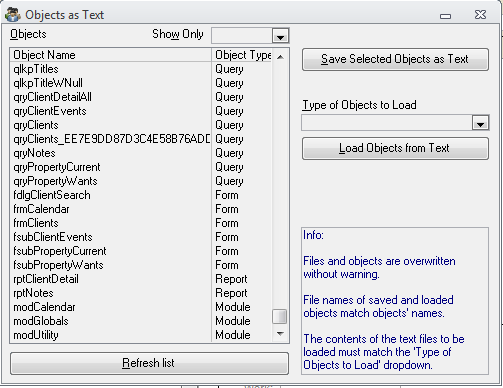Click Load Objects from Text button
503x388 pixels.
click(395, 148)
